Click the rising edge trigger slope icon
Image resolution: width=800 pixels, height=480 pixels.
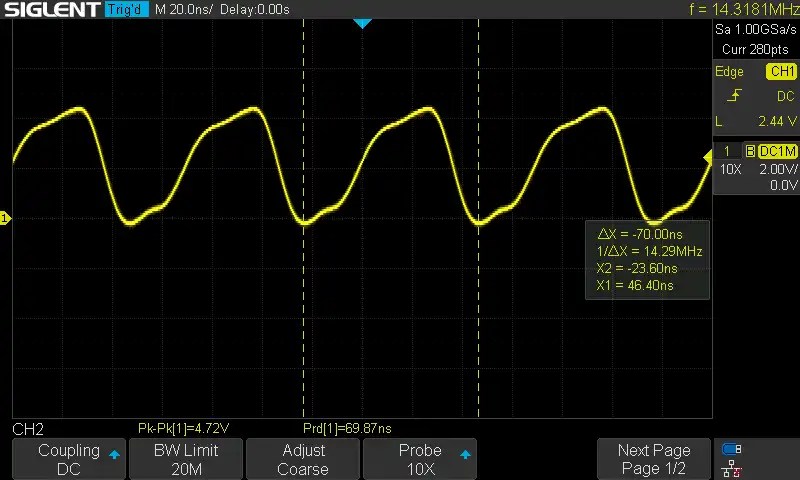[x=735, y=96]
